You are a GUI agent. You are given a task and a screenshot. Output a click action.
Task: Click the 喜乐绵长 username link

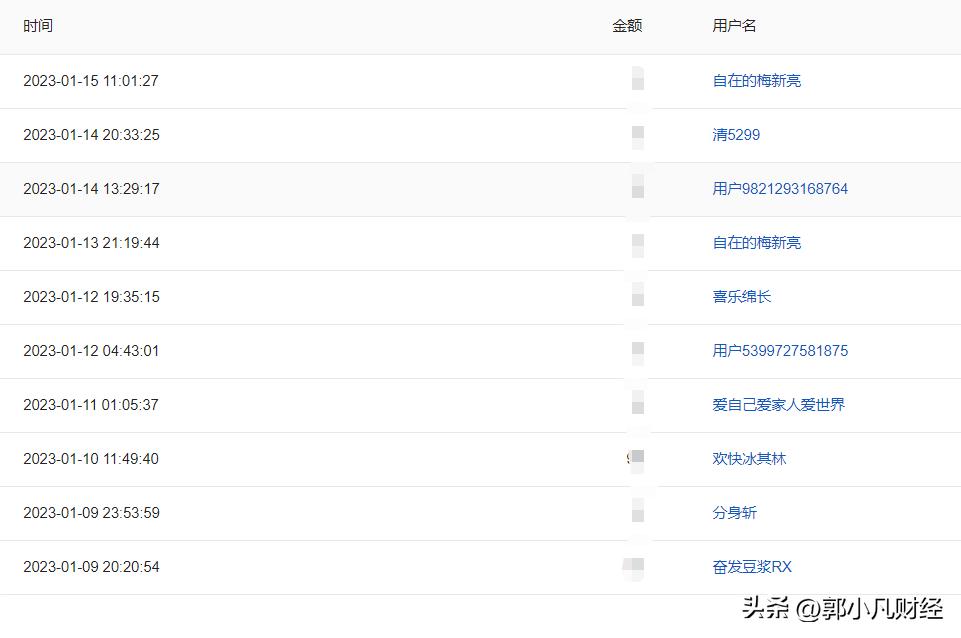pos(742,297)
